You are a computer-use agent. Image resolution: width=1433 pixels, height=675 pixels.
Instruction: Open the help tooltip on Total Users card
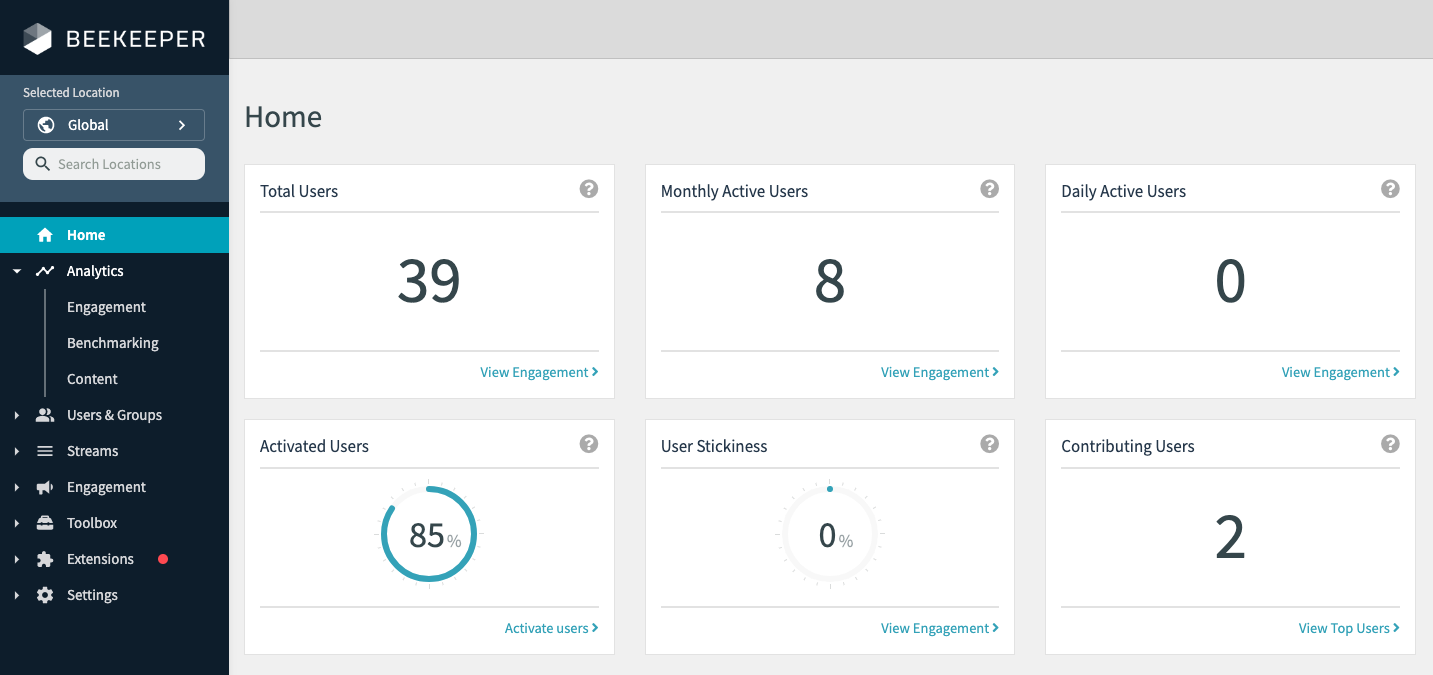589,188
